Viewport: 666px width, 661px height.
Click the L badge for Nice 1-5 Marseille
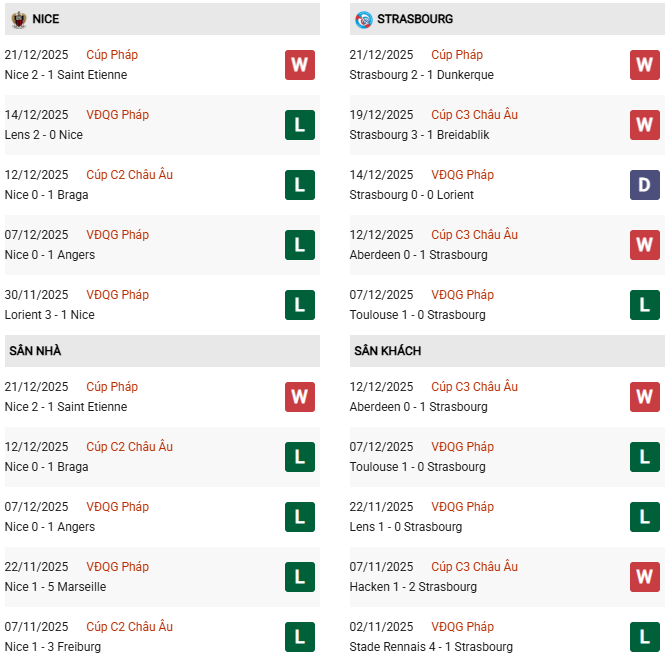pyautogui.click(x=299, y=577)
